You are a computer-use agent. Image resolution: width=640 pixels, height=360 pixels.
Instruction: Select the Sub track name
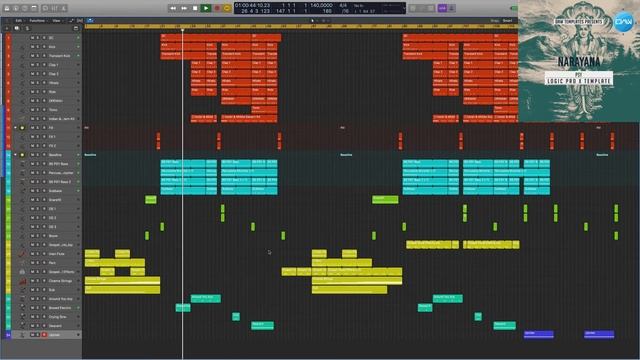52,290
